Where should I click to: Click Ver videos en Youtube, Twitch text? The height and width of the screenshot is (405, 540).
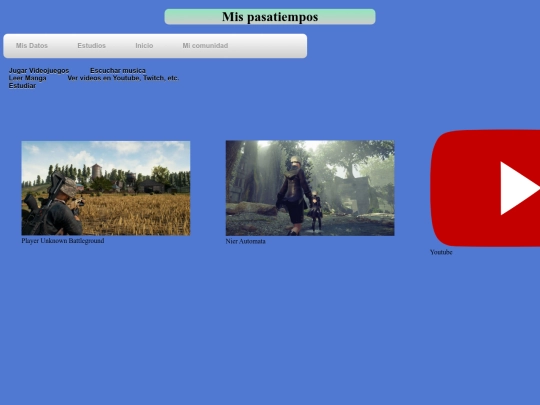[x=123, y=78]
